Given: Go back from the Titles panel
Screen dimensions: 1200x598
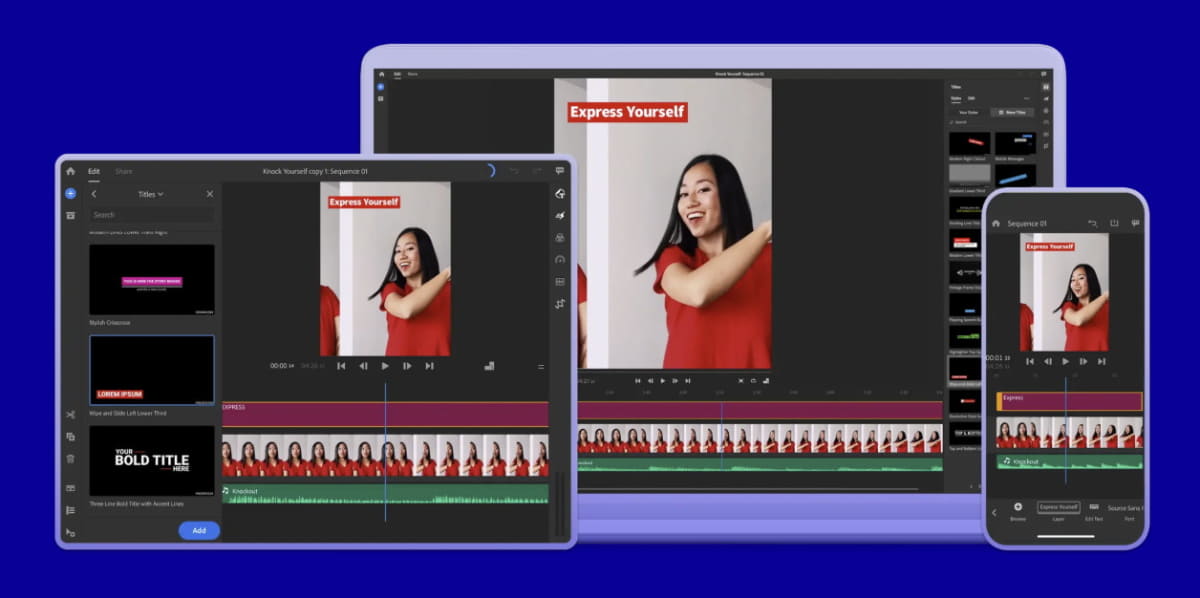Looking at the screenshot, I should click(94, 194).
